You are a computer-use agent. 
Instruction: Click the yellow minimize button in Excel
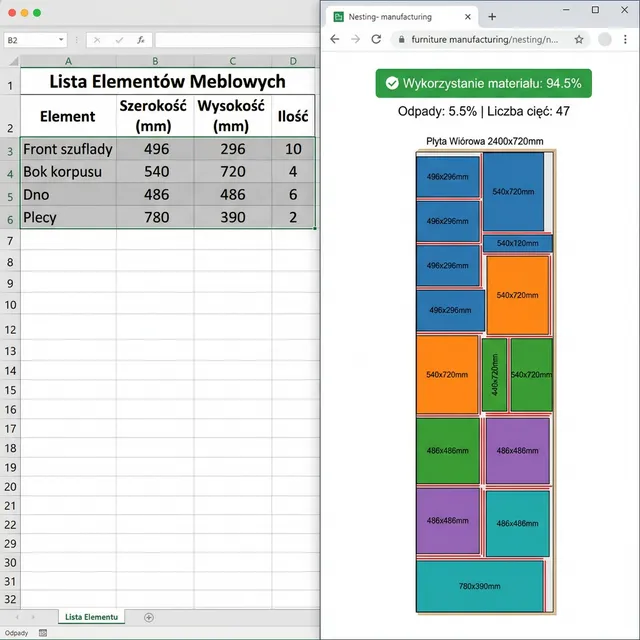(x=24, y=13)
